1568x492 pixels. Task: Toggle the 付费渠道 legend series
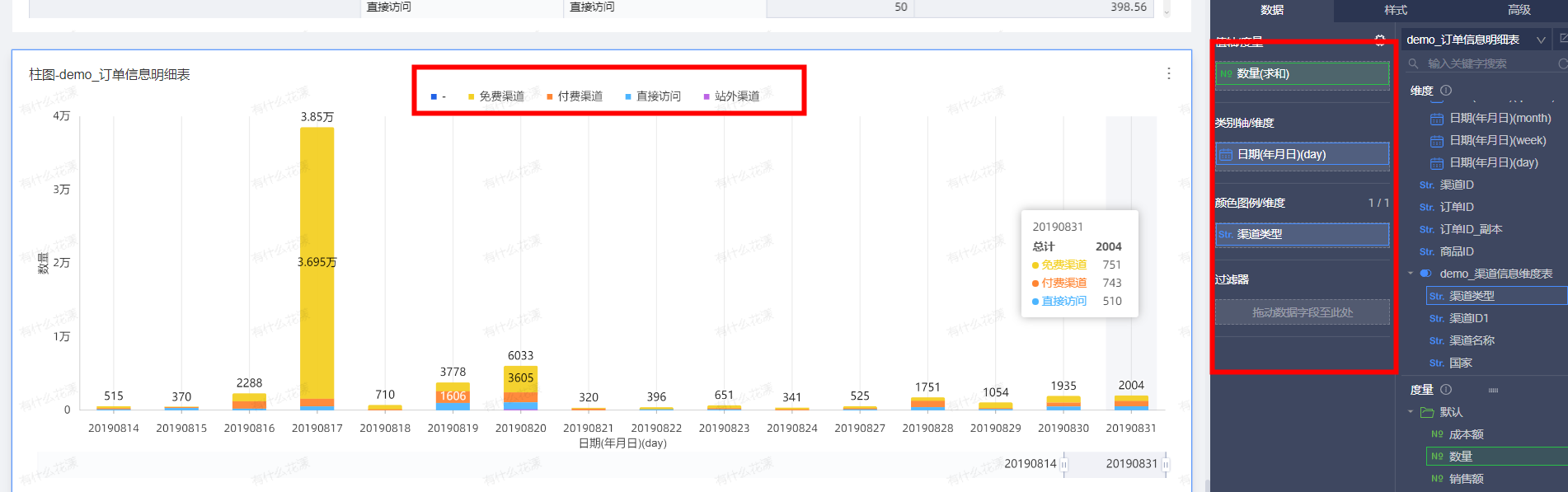point(575,96)
